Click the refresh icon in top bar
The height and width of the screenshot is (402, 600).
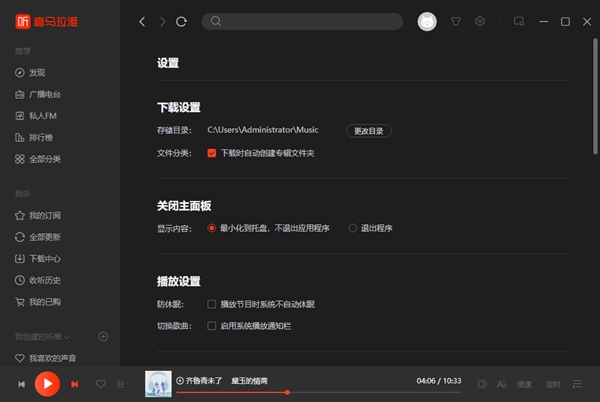(x=181, y=21)
